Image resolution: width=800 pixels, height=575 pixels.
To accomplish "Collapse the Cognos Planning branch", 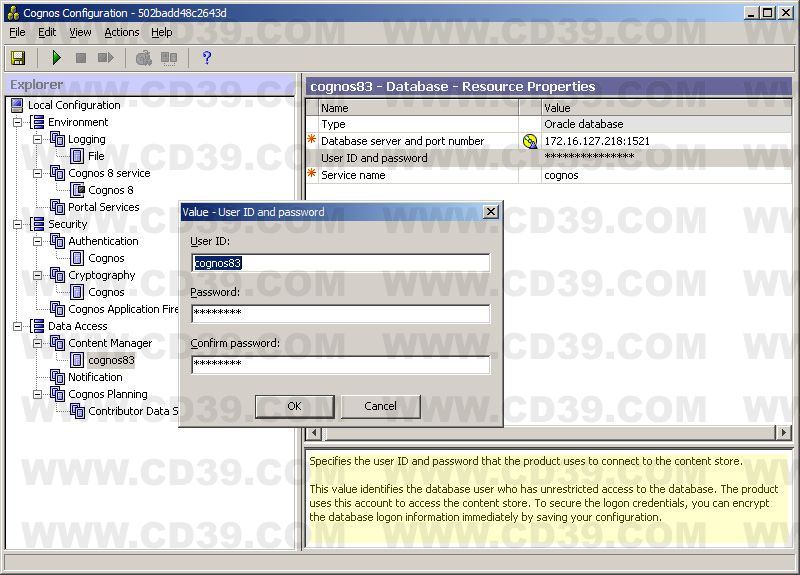I will 38,394.
